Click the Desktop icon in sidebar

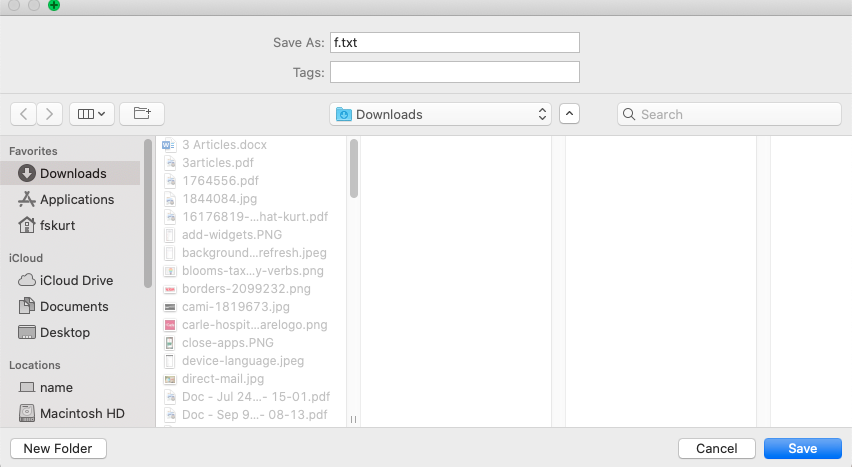click(27, 332)
